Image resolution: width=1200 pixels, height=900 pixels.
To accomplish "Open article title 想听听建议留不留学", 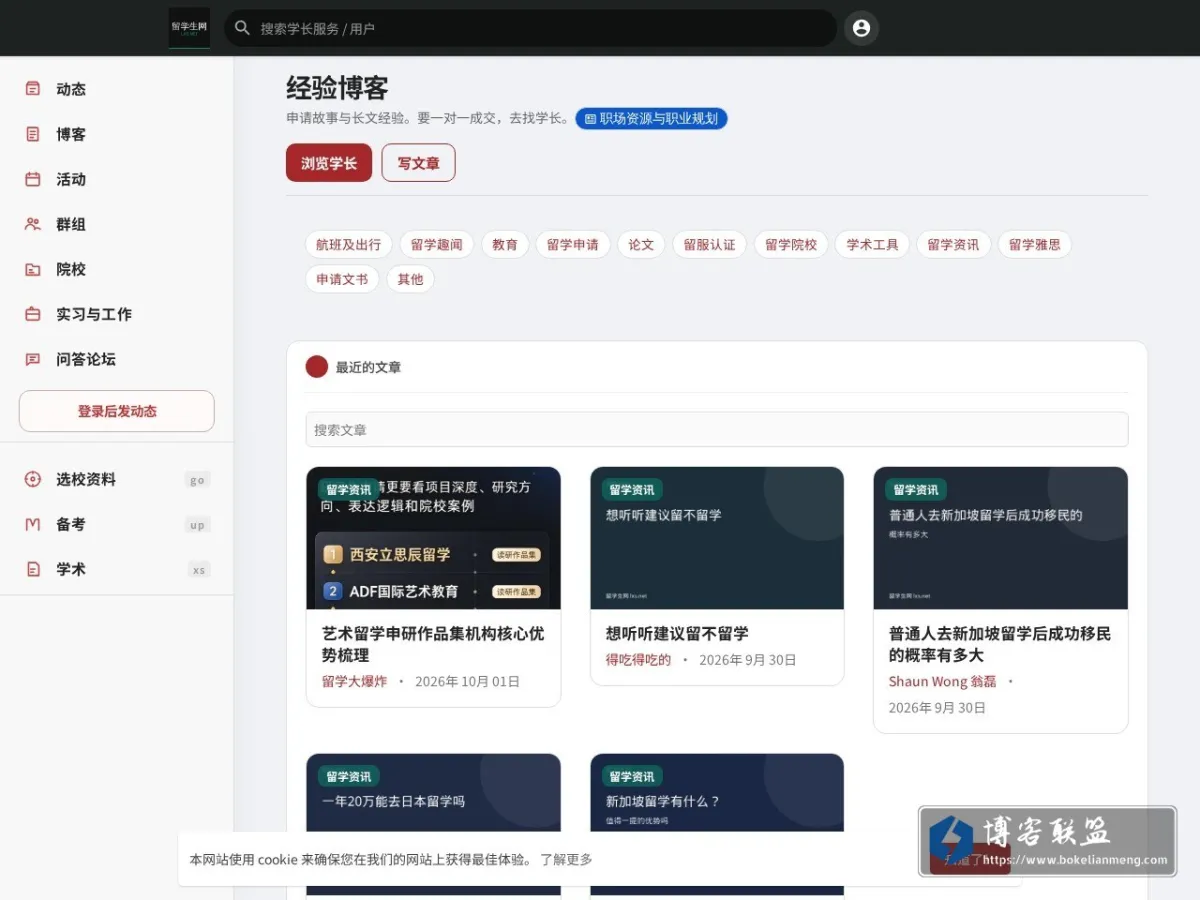I will 677,633.
